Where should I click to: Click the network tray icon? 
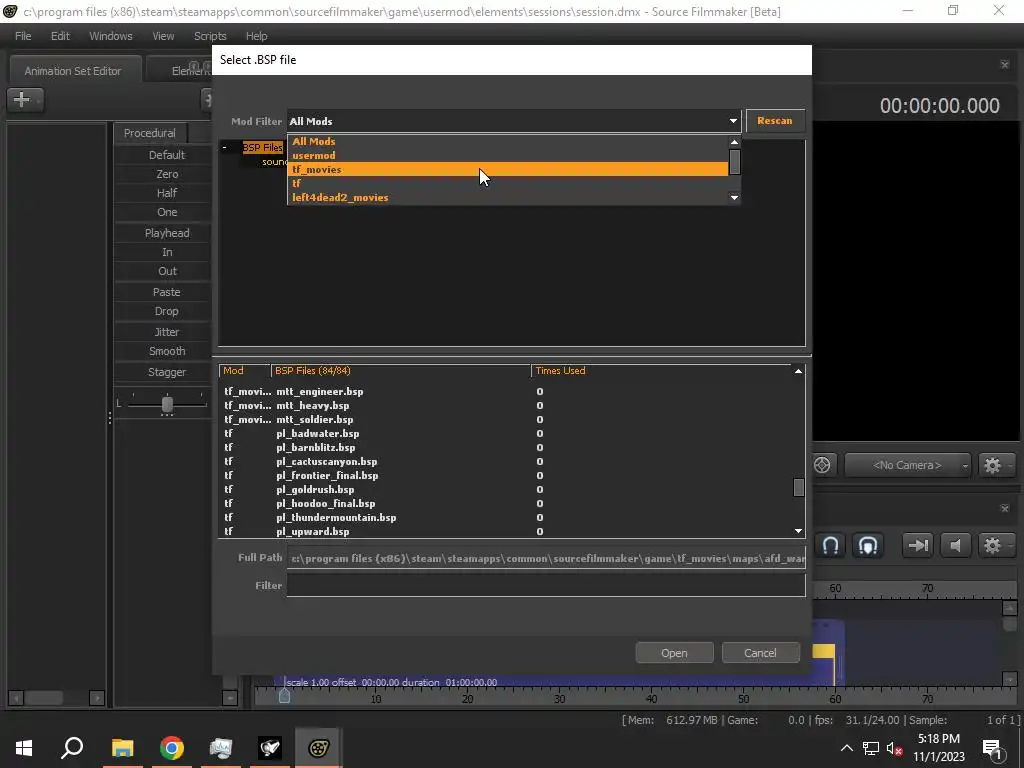tap(871, 748)
